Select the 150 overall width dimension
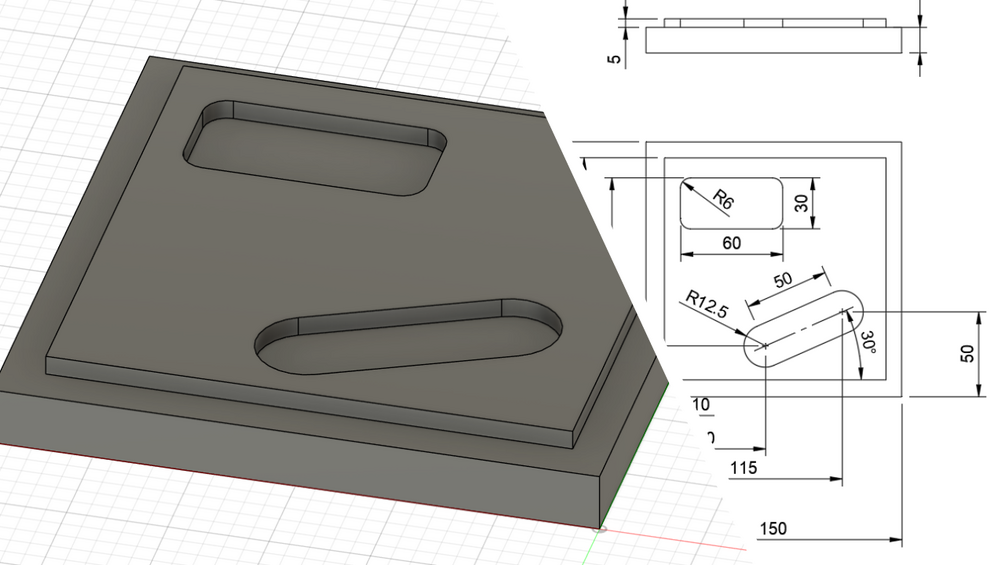 (773, 529)
